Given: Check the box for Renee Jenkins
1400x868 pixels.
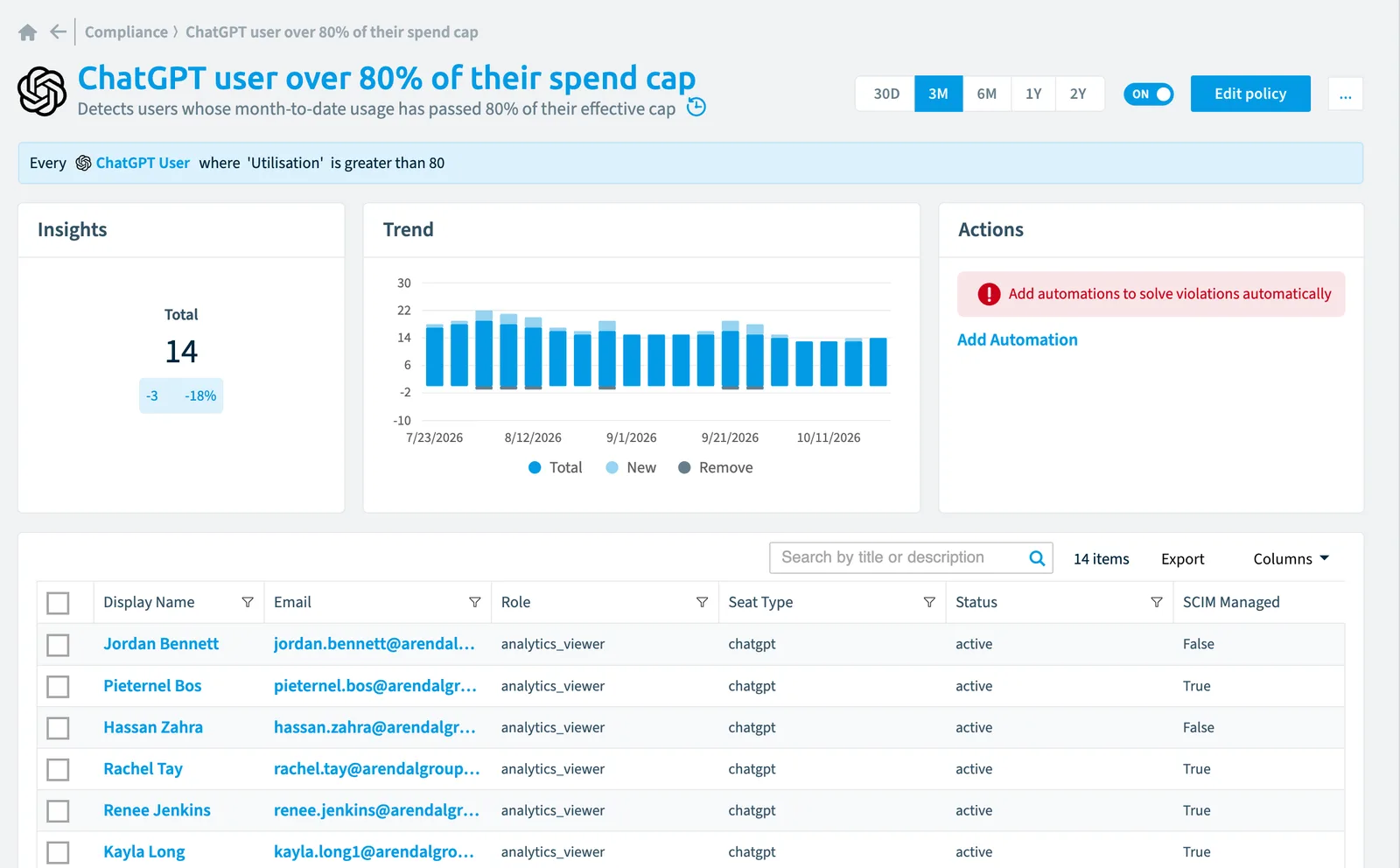Looking at the screenshot, I should [x=58, y=811].
